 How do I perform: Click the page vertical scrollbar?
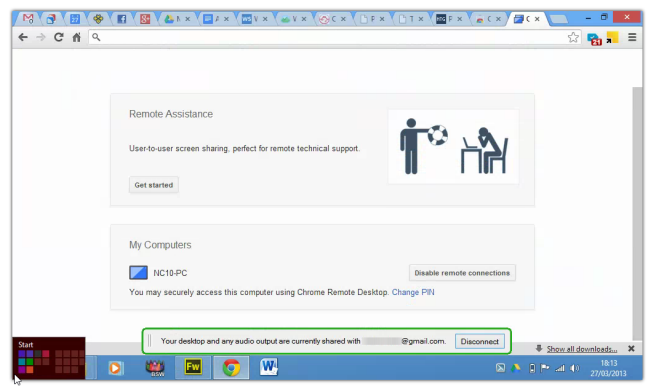coord(637,214)
